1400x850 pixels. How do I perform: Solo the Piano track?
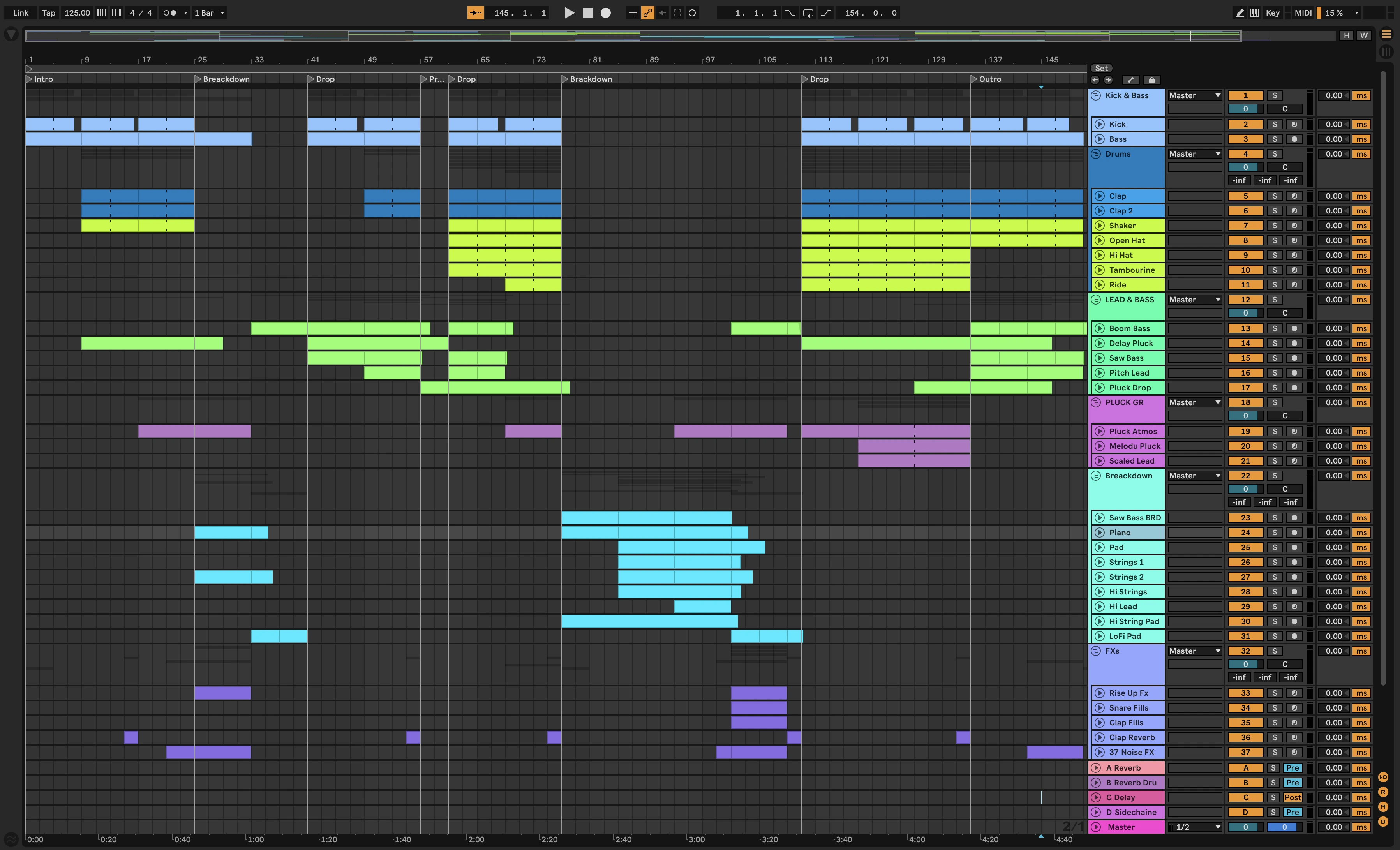[1275, 533]
